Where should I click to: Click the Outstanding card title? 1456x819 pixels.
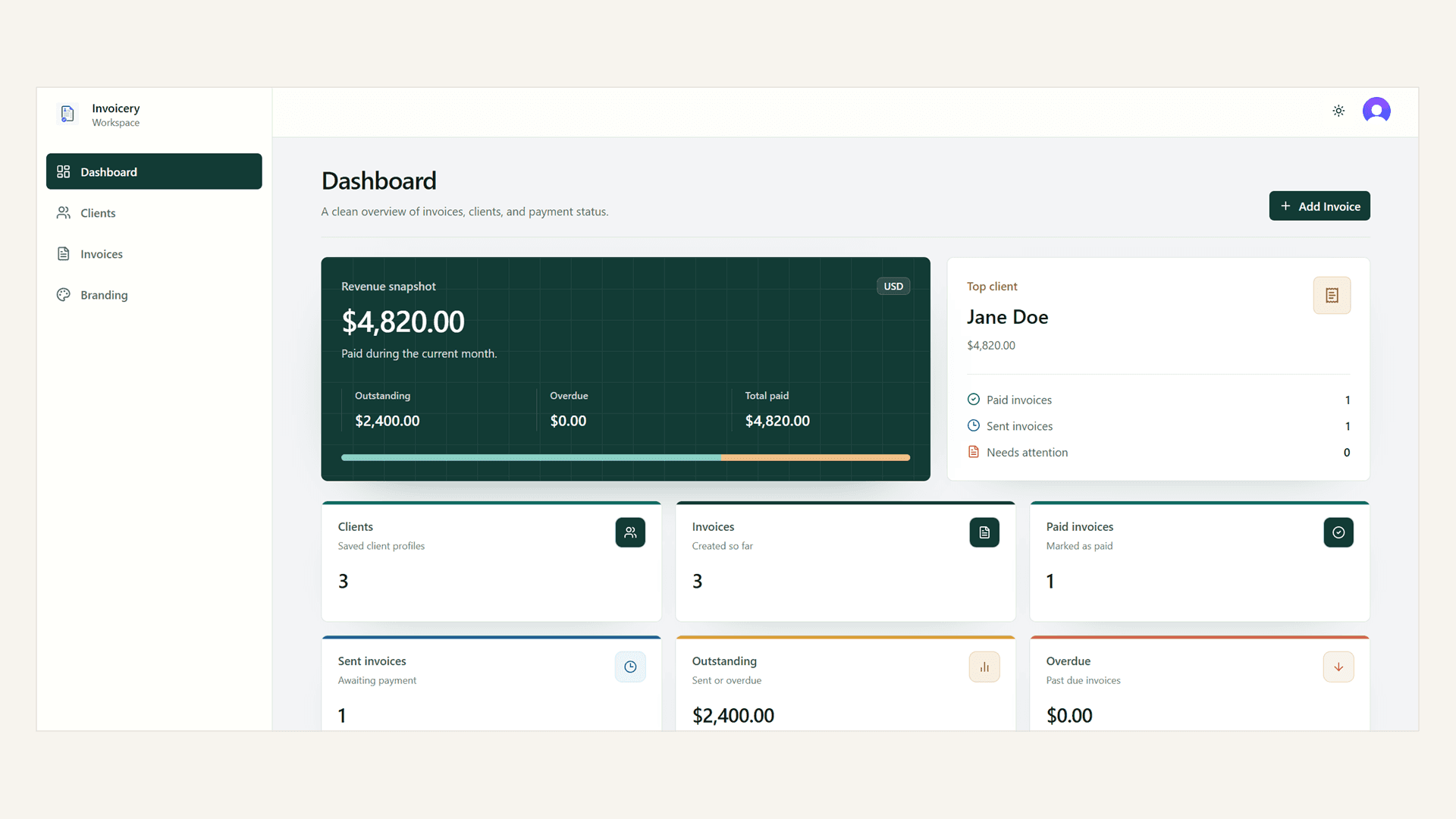[723, 661]
